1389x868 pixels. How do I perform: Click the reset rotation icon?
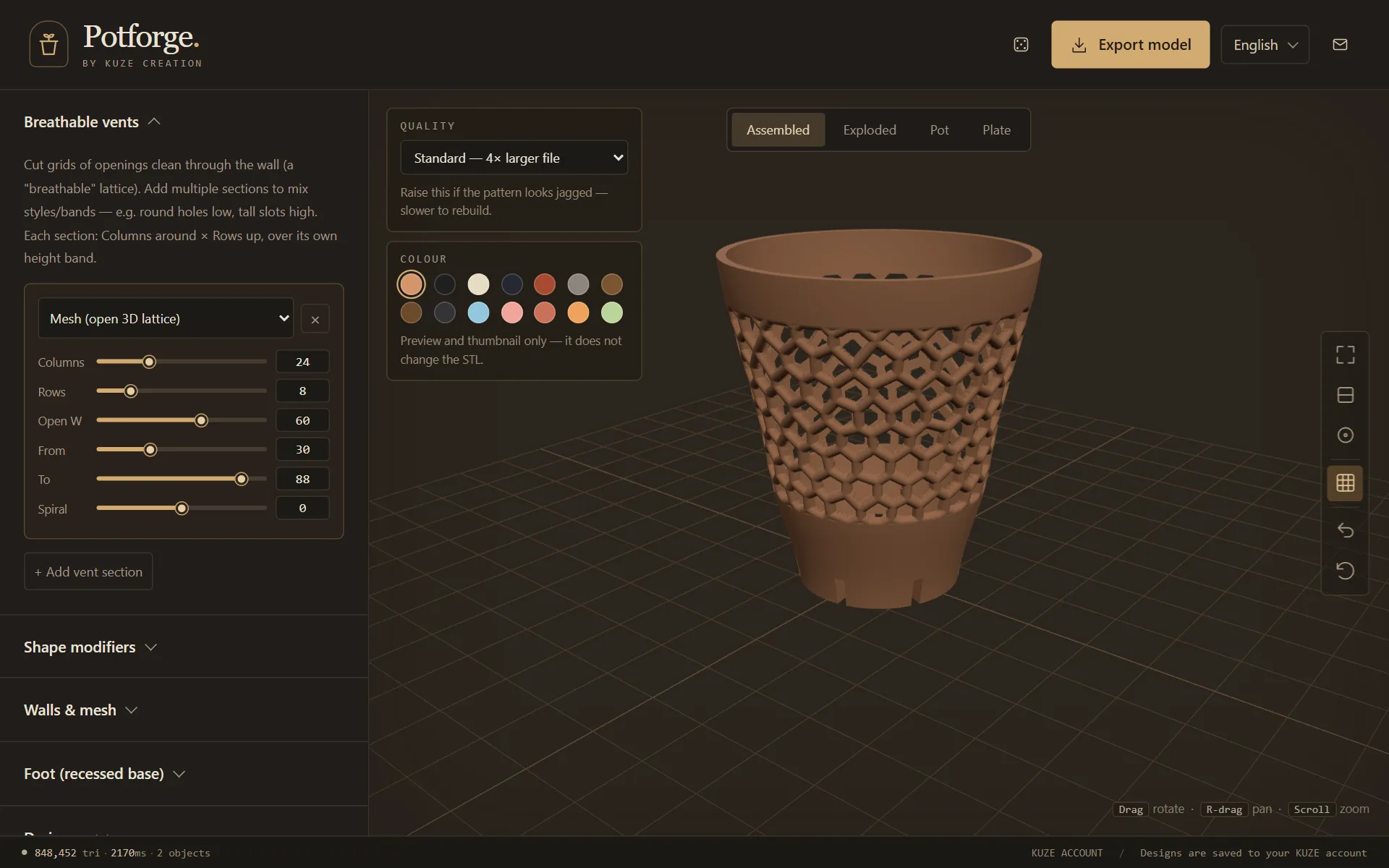tap(1345, 571)
